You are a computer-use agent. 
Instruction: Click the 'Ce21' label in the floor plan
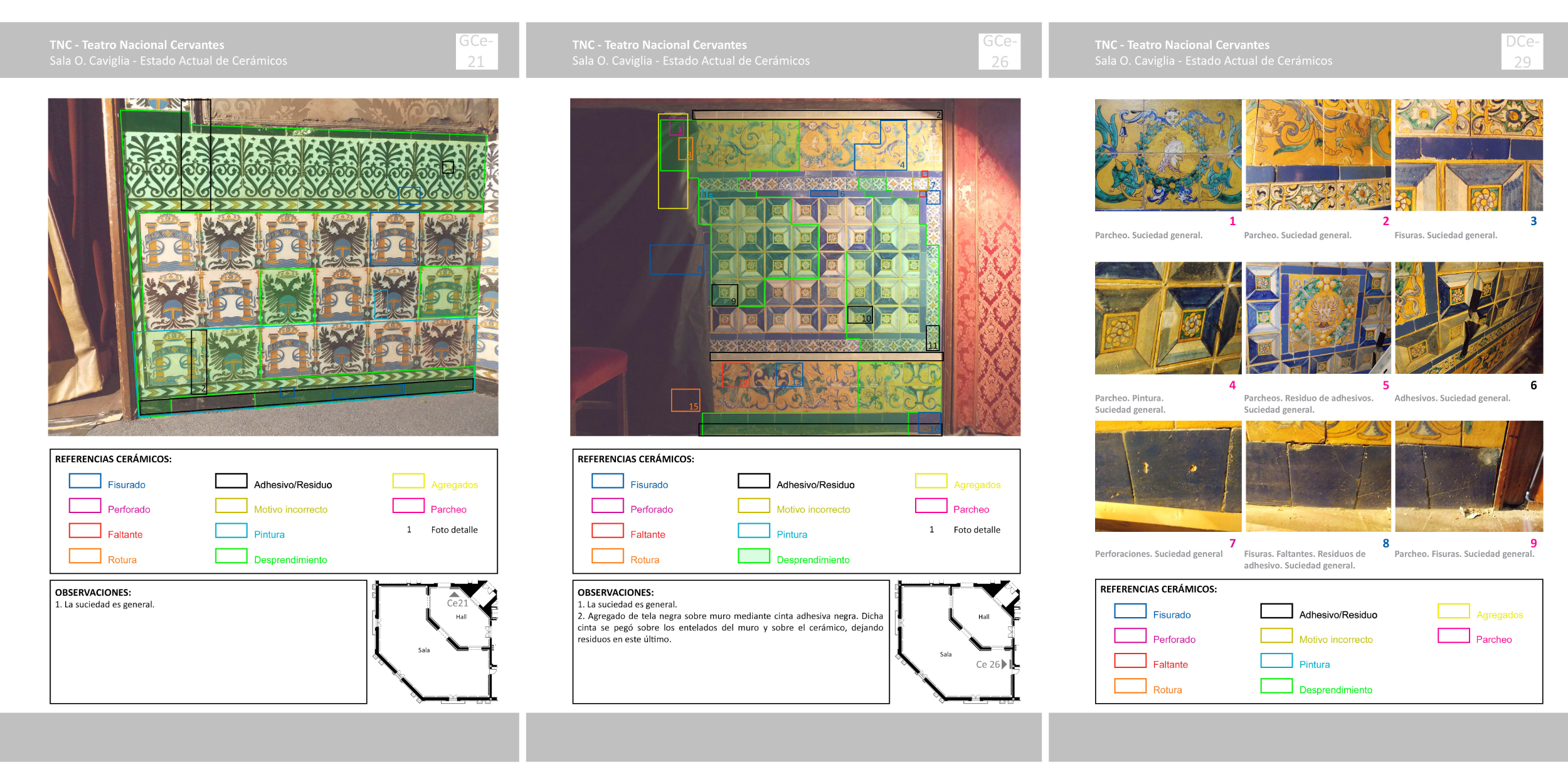(x=457, y=603)
